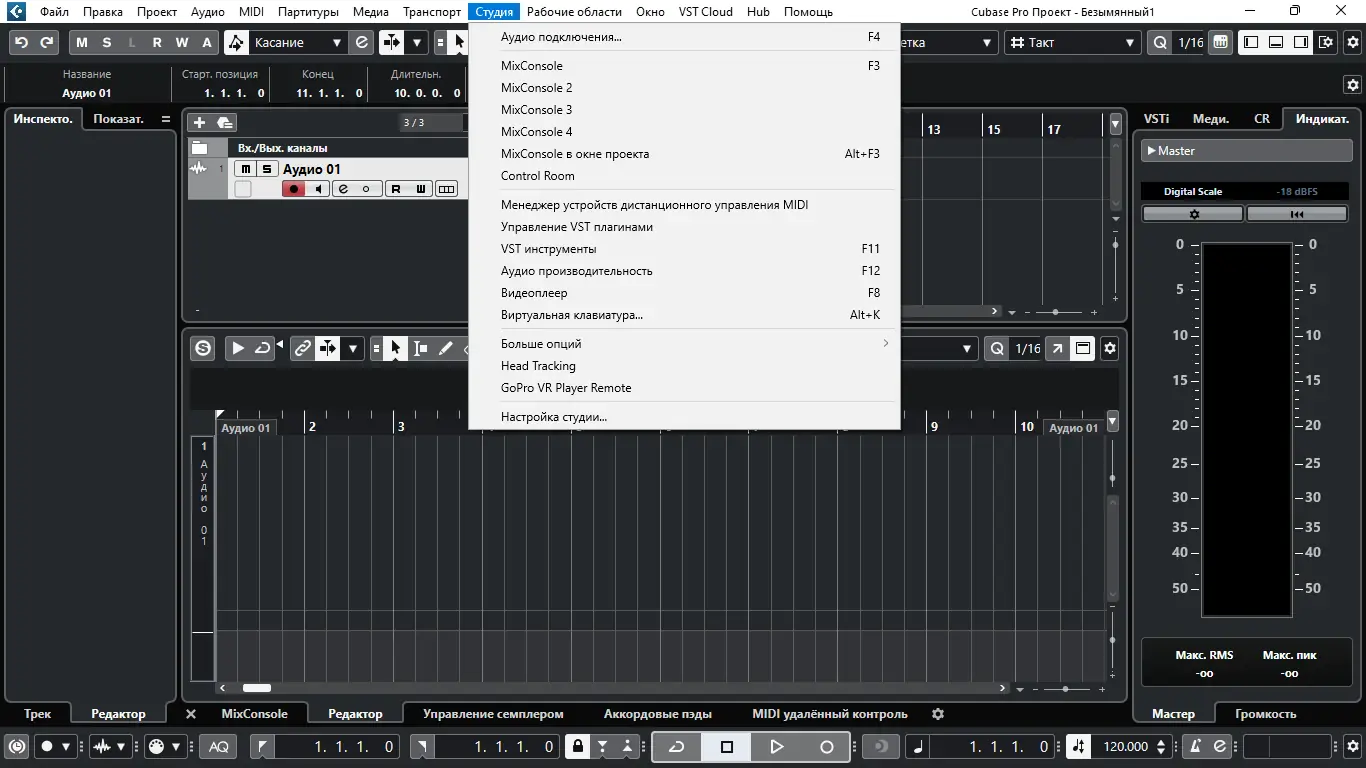This screenshot has width=1366, height=768.
Task: Toggle record enable on Аудио 01
Action: (x=294, y=189)
